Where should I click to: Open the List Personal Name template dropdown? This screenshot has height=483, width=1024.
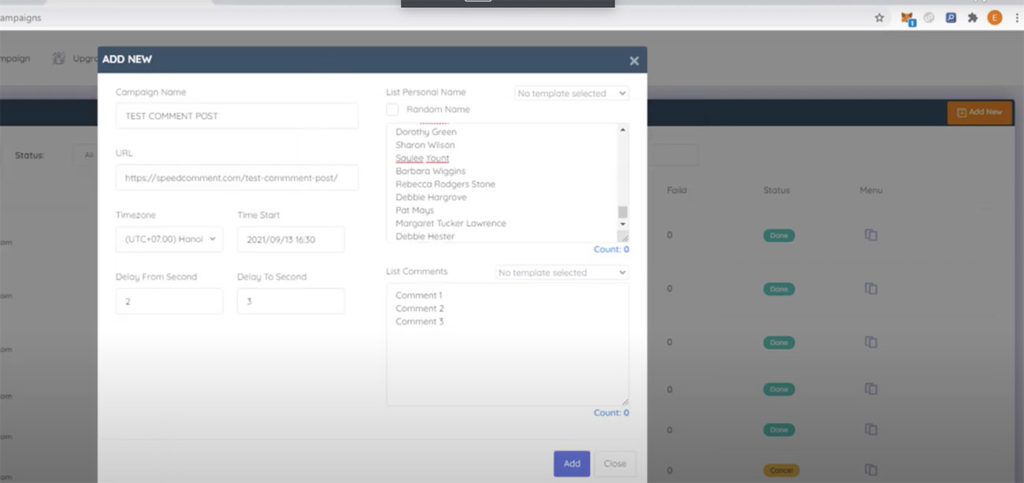[571, 93]
